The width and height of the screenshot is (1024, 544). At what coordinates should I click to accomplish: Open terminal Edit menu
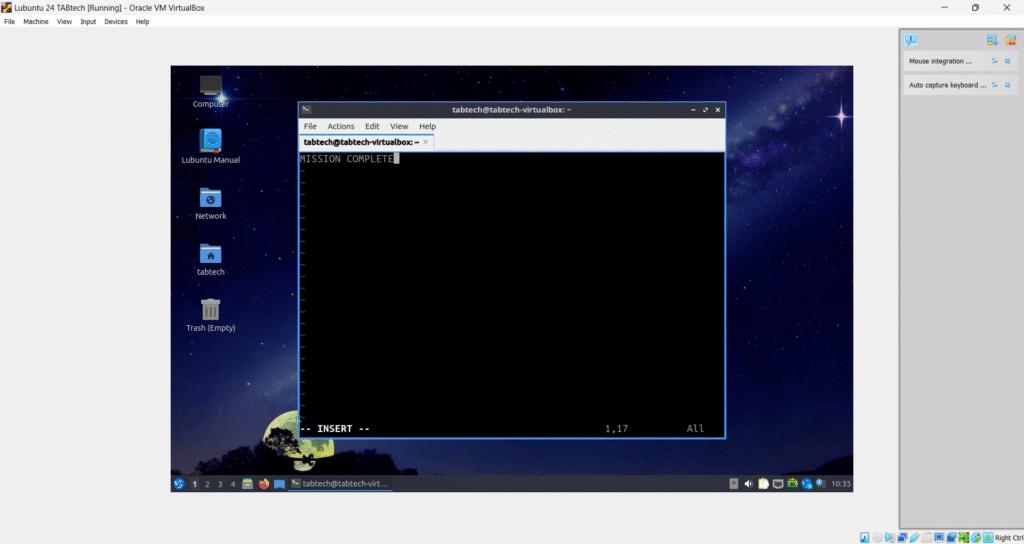pos(372,126)
